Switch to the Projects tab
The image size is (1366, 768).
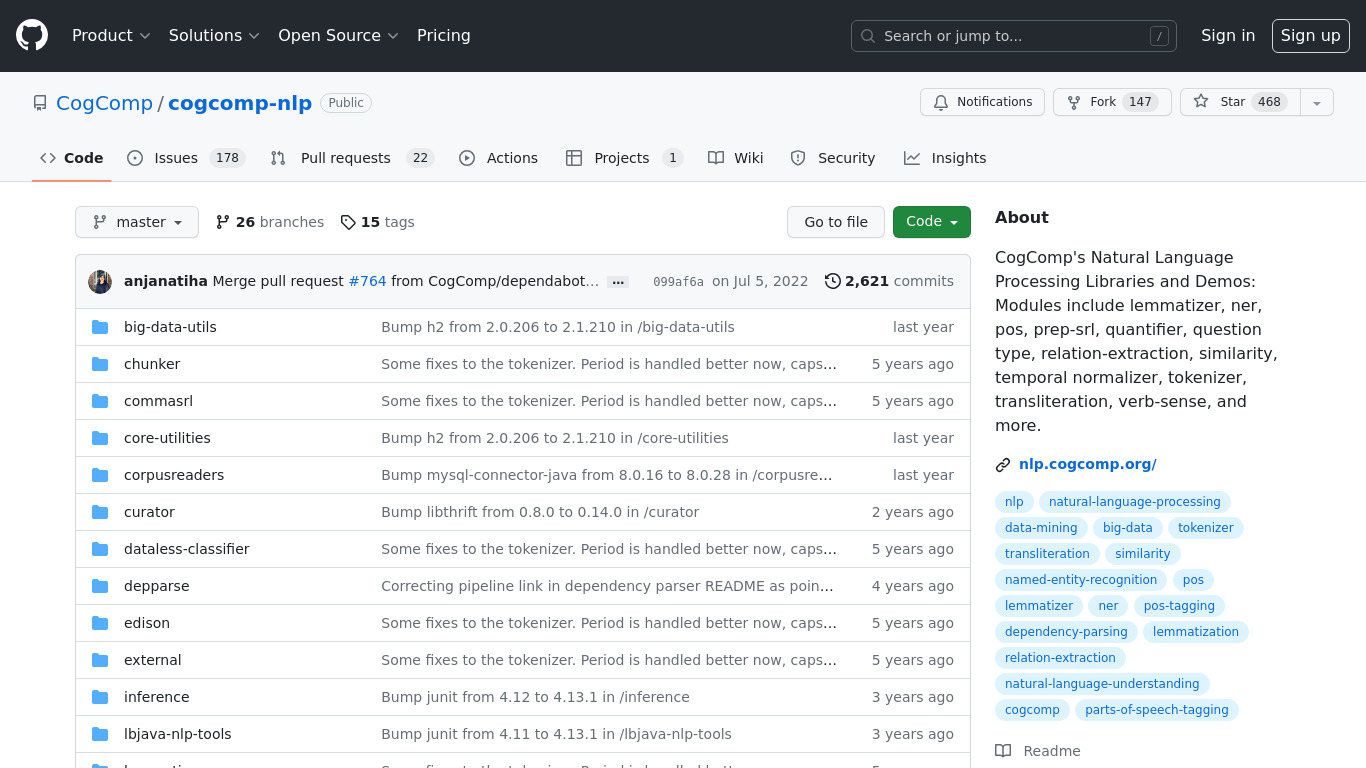coord(624,158)
